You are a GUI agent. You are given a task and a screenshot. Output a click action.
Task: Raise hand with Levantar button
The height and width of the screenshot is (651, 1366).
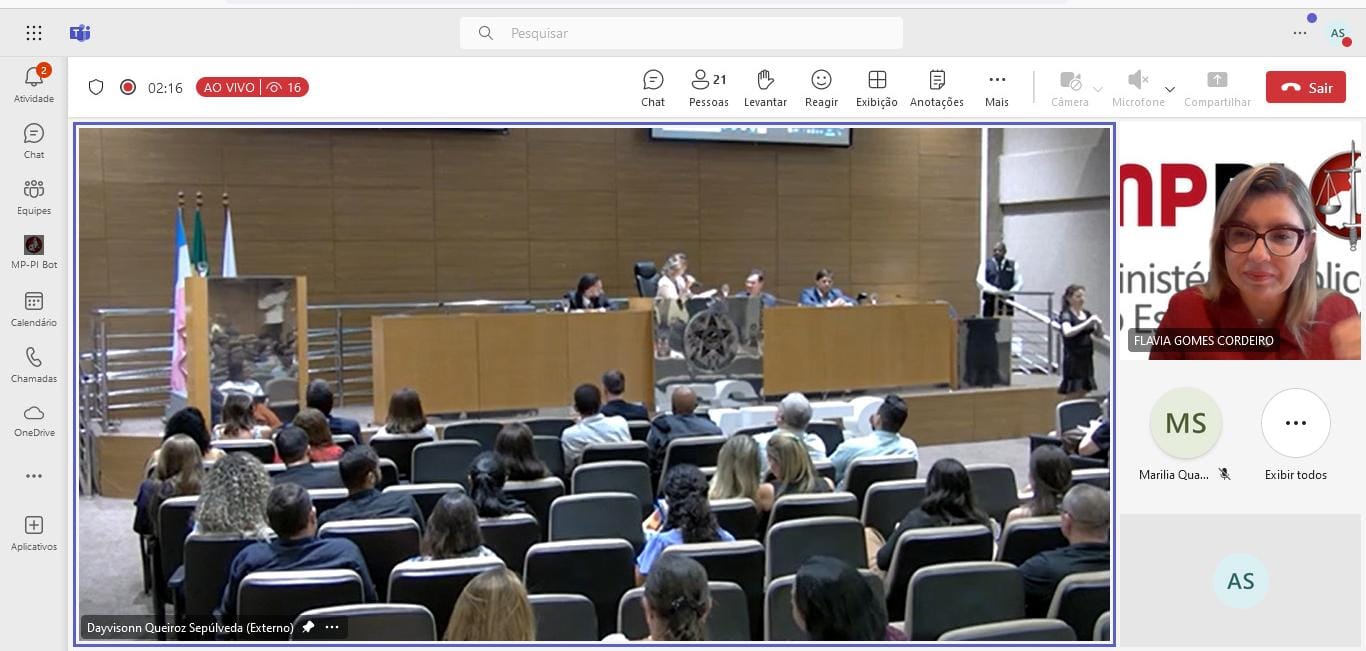tap(765, 88)
